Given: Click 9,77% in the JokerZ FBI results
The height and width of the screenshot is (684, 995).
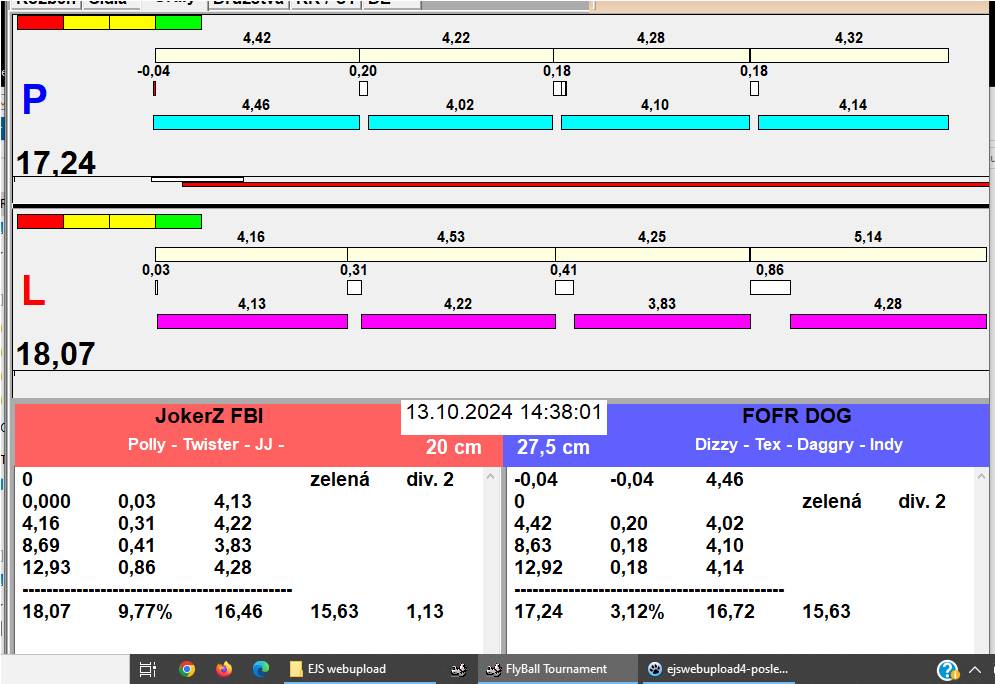Looking at the screenshot, I should 145,612.
